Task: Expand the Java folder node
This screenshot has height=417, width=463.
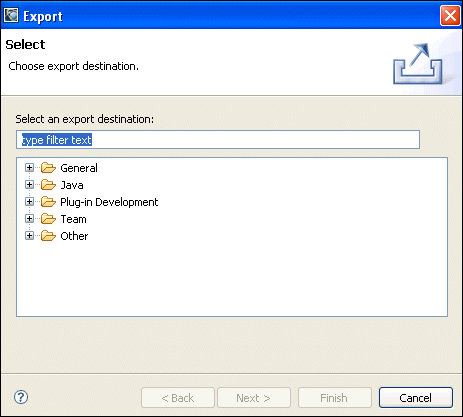Action: [x=29, y=185]
